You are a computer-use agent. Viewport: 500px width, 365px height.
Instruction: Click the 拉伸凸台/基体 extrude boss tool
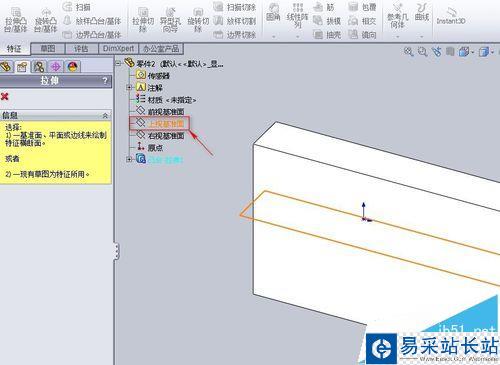(x=15, y=20)
